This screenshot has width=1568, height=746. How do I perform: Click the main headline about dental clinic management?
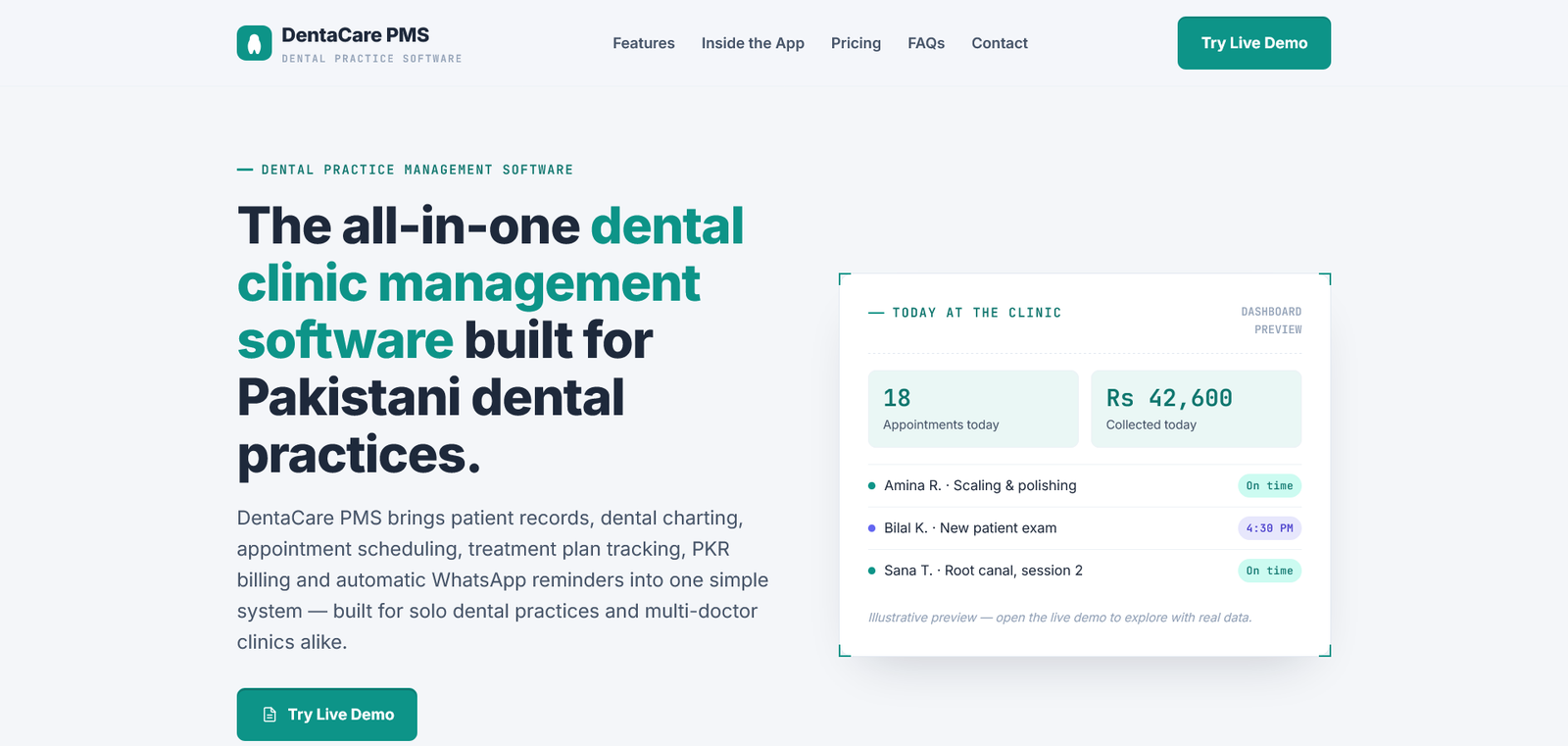pos(491,340)
